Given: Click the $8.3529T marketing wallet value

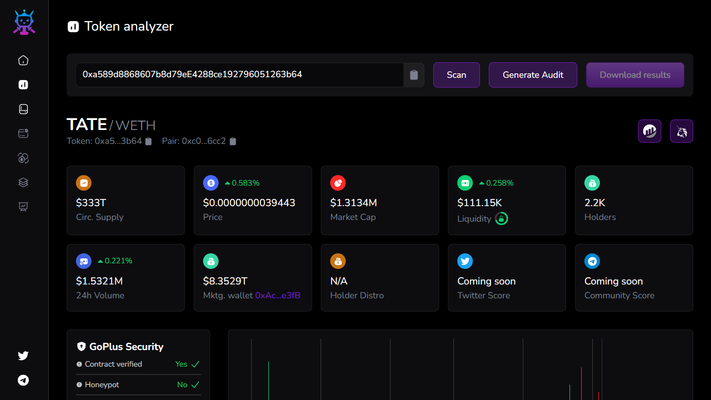Looking at the screenshot, I should (225, 281).
